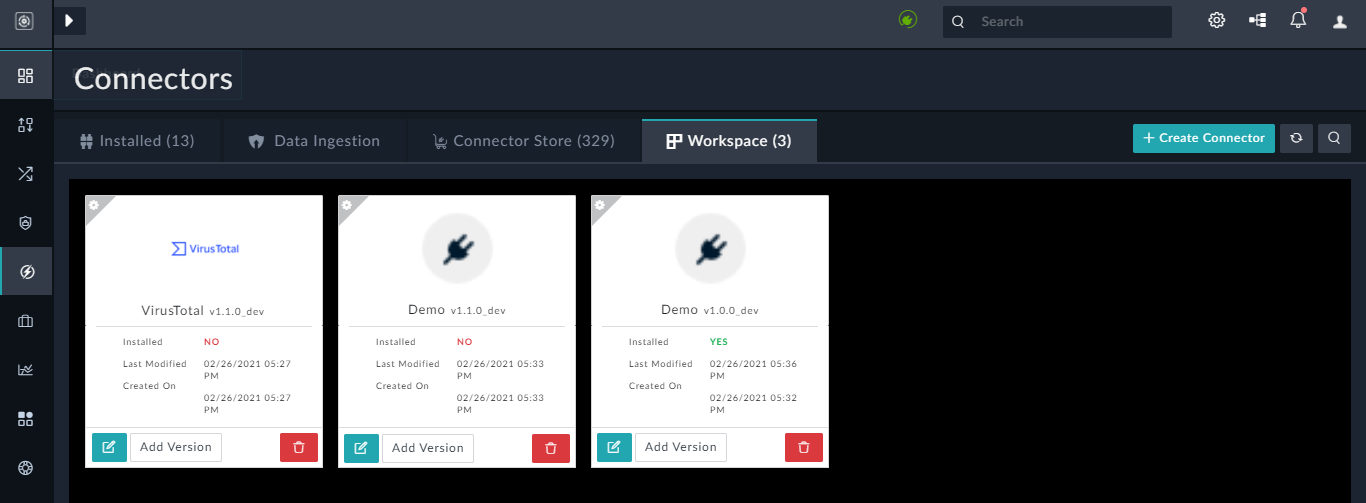
Task: Open the hierarchy tree icon in the header
Action: [x=1258, y=20]
